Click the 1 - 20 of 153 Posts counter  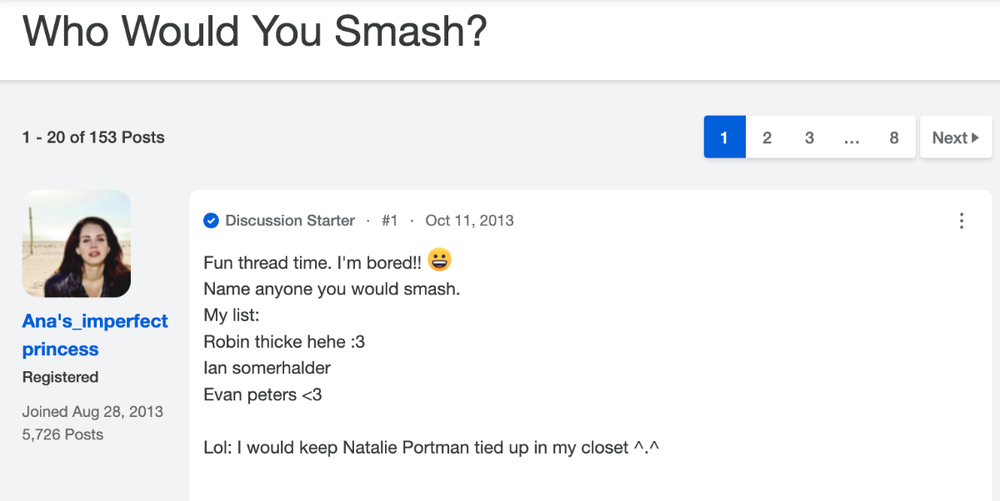coord(93,137)
